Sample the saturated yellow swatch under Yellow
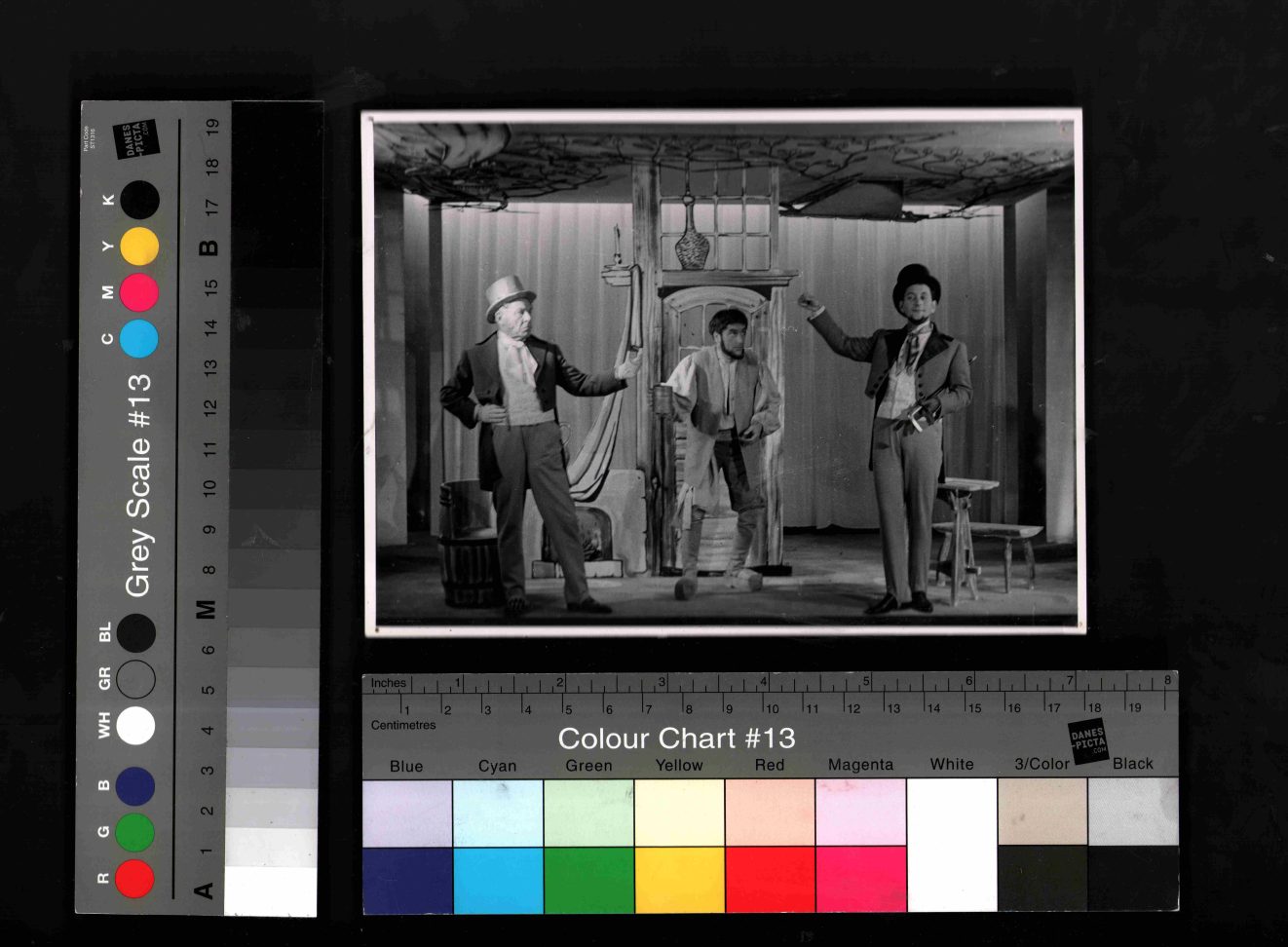 point(679,880)
